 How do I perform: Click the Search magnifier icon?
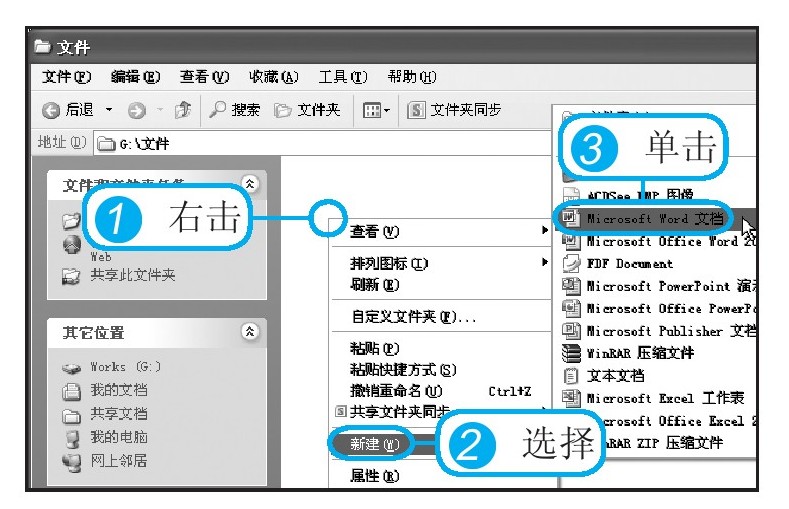[x=217, y=109]
